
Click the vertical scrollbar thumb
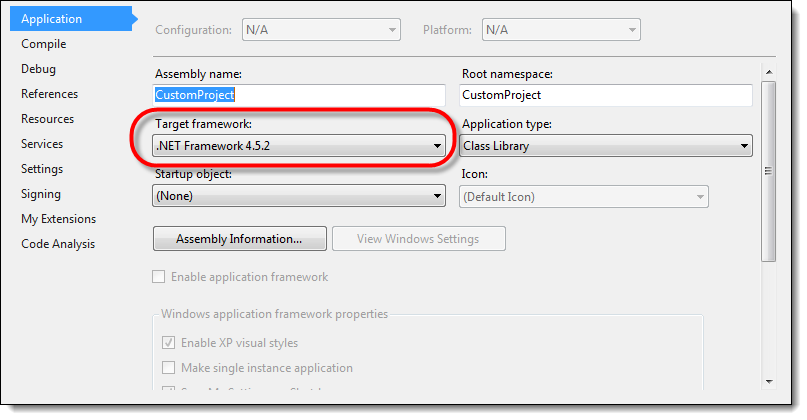pyautogui.click(x=768, y=171)
